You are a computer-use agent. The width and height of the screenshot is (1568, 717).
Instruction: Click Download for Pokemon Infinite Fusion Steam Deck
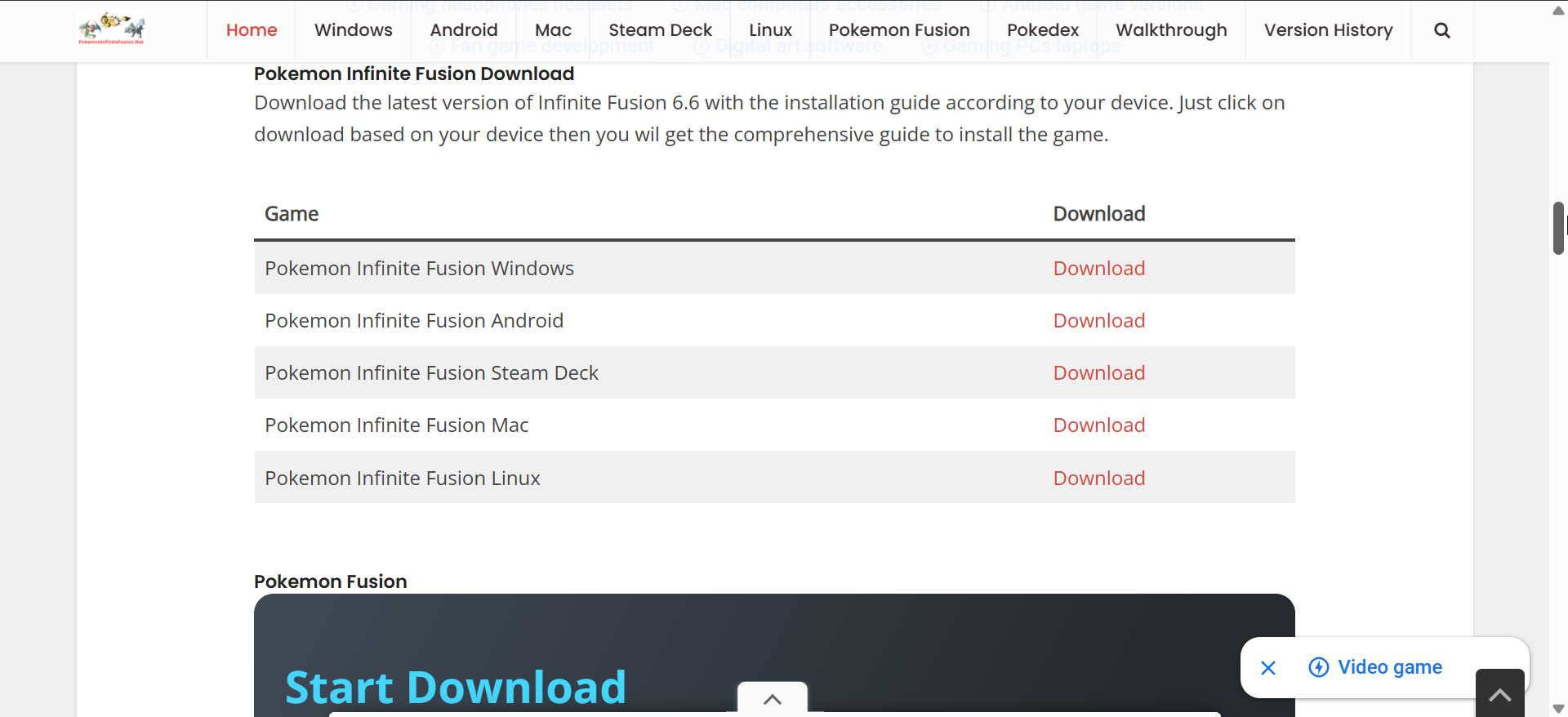click(x=1099, y=373)
